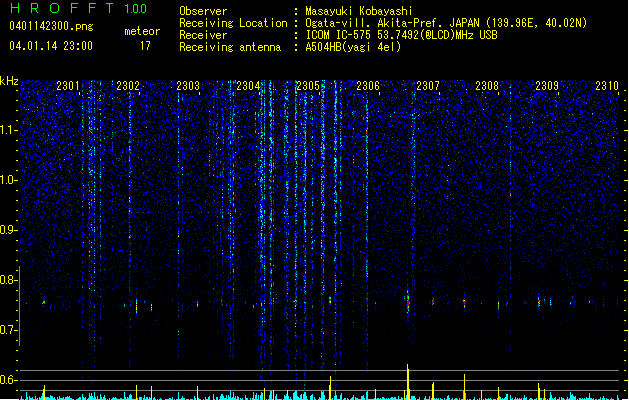Click the 2304 time marker
The height and width of the screenshot is (400, 629).
point(248,86)
